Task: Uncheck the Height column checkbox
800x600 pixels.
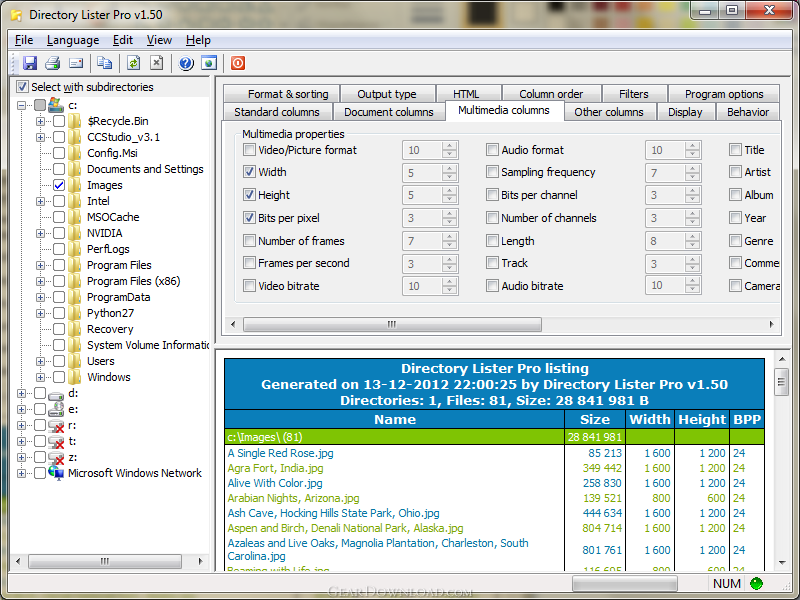Action: pyautogui.click(x=249, y=195)
